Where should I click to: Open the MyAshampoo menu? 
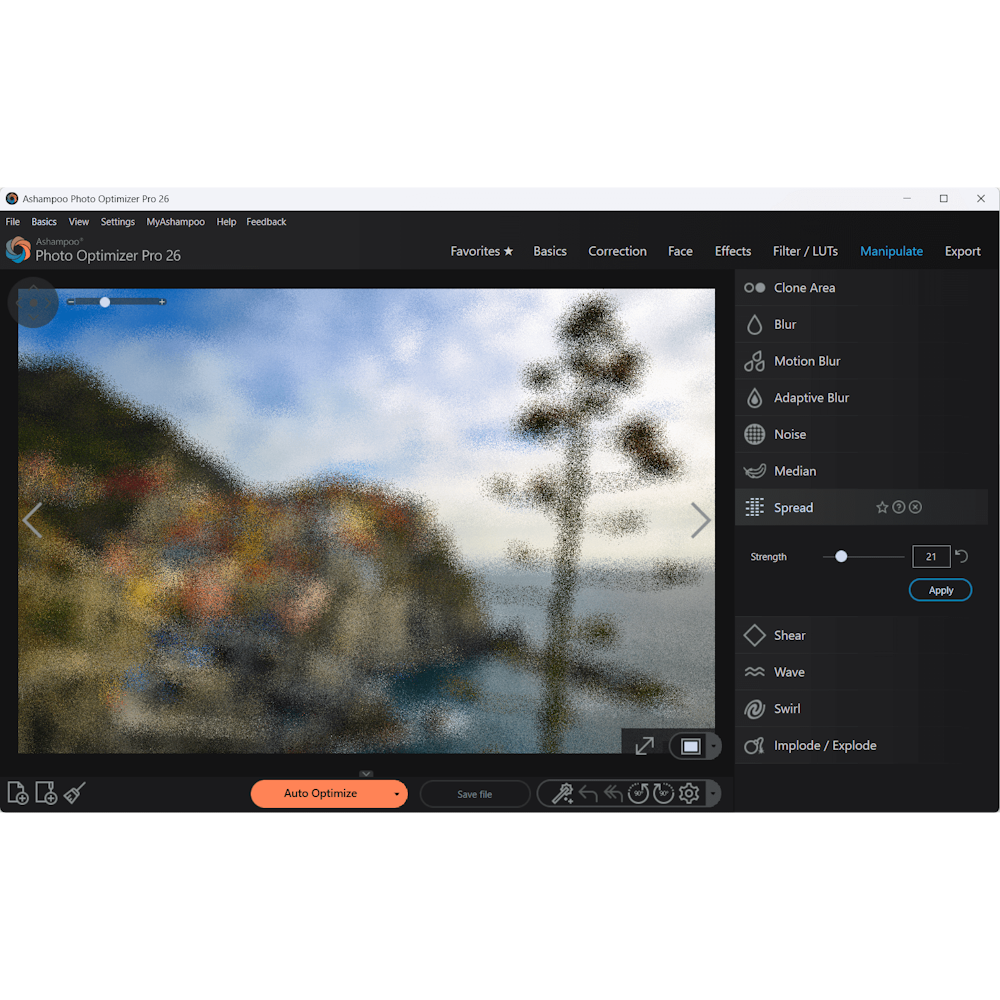(175, 221)
